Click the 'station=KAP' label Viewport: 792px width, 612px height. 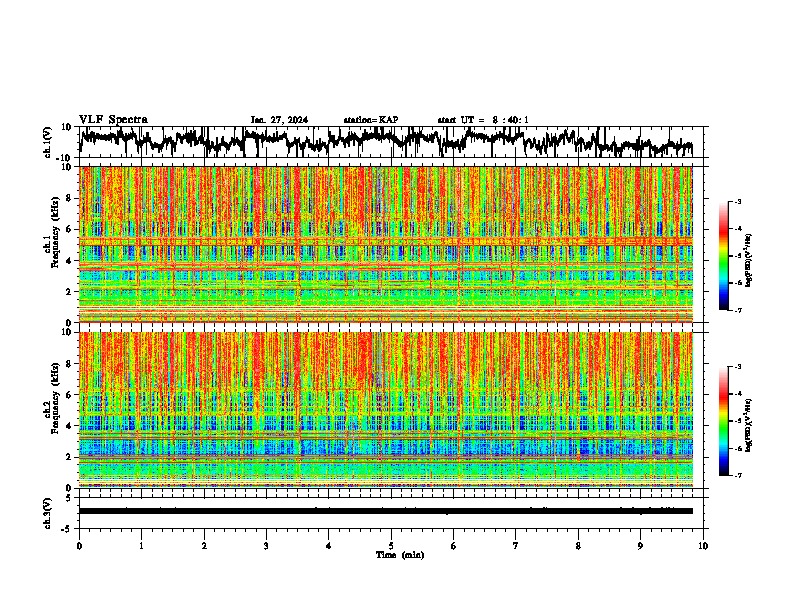pyautogui.click(x=370, y=120)
